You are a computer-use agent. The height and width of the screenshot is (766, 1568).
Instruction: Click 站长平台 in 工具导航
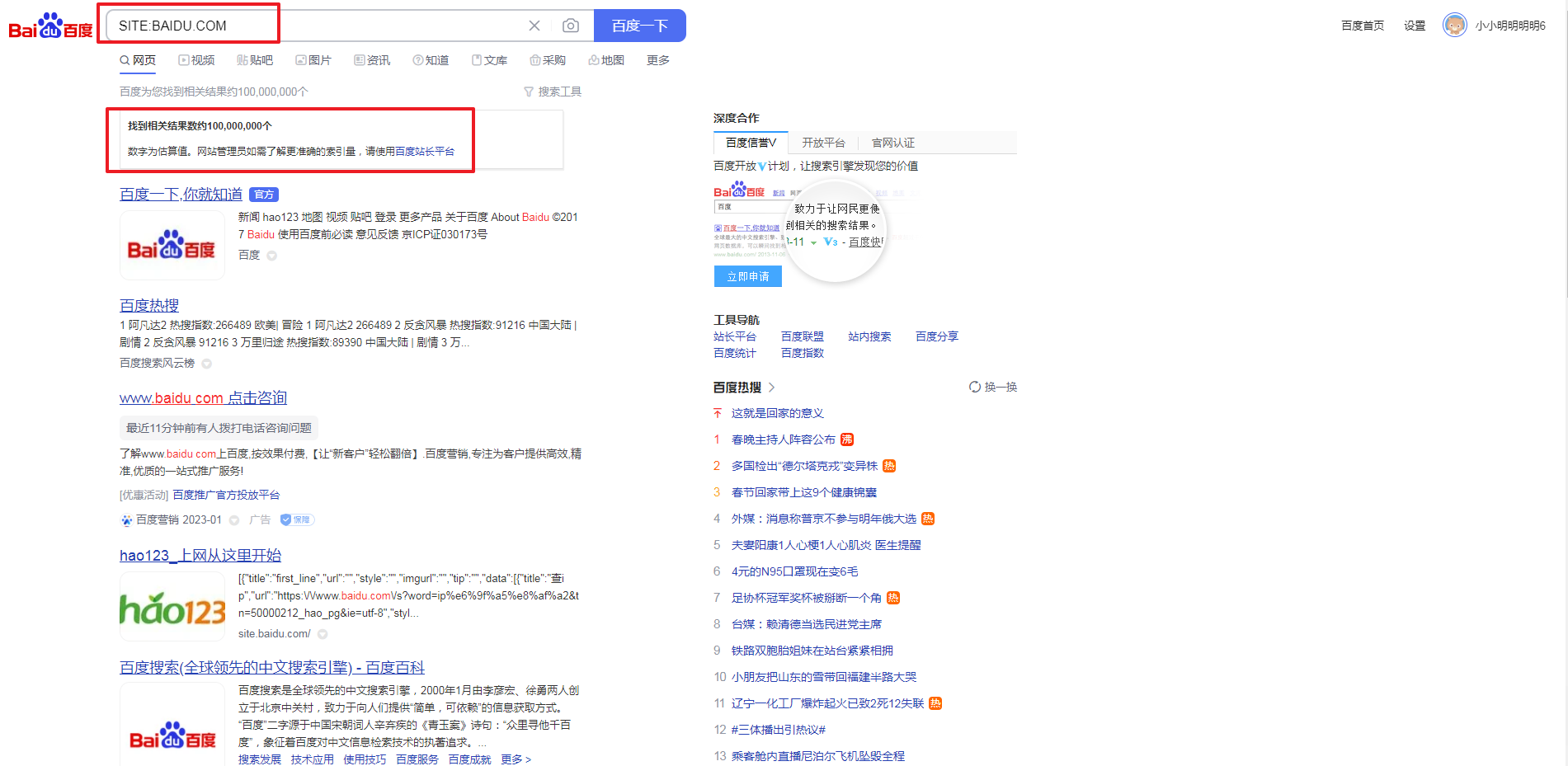pos(735,336)
